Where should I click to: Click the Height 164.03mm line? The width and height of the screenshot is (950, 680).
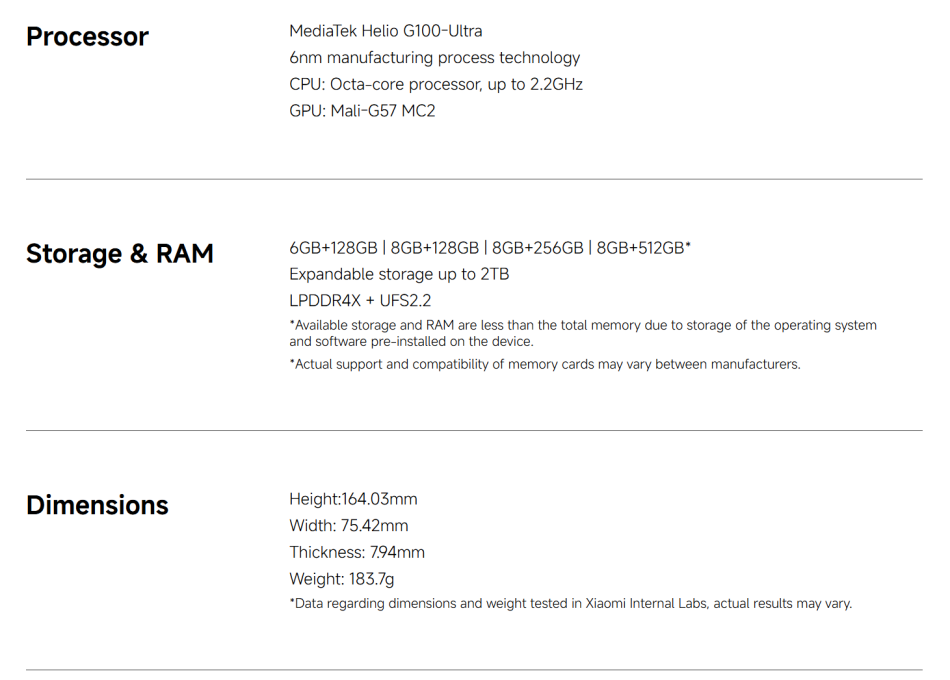353,499
